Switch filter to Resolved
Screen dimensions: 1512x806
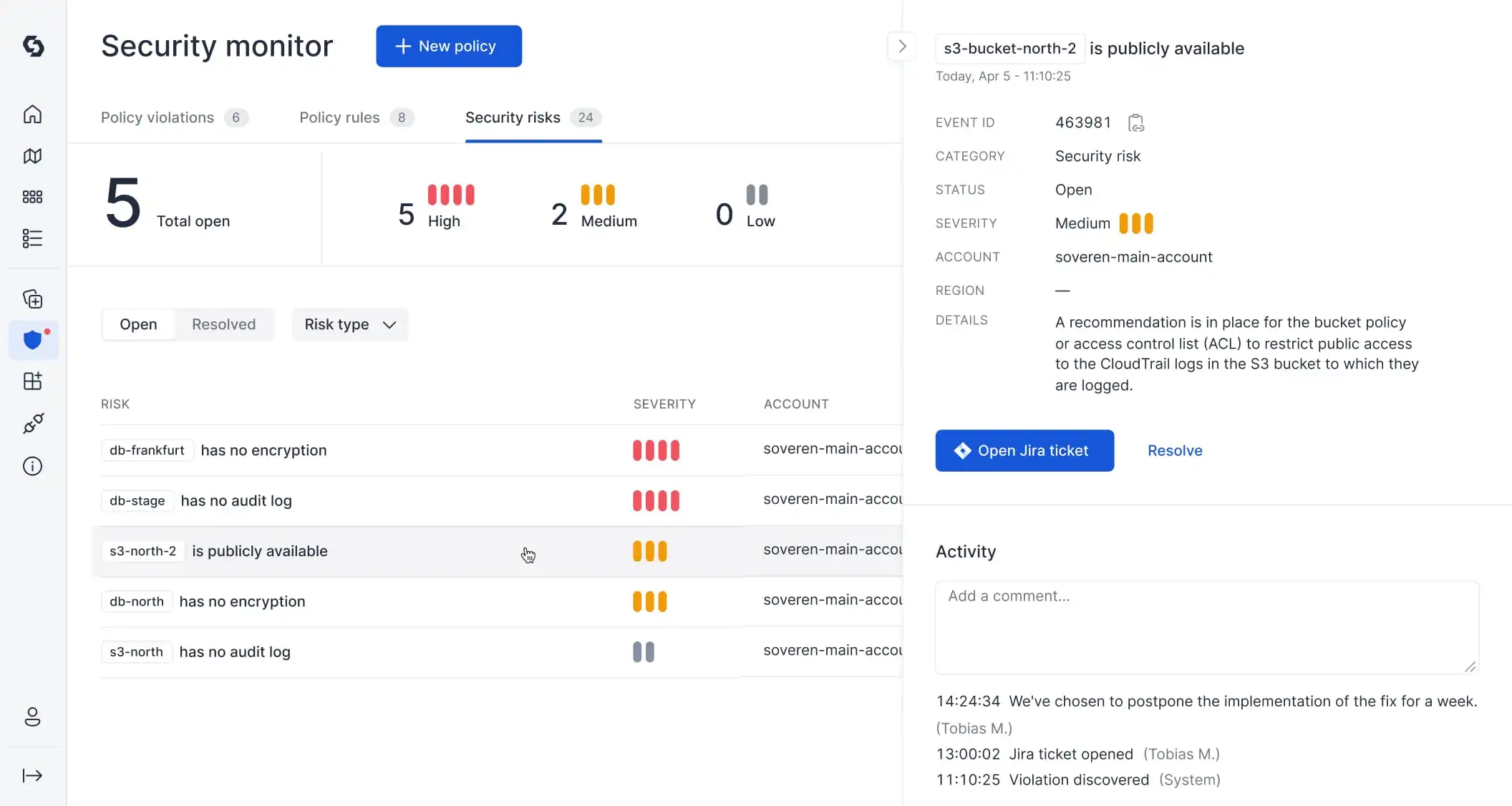click(x=223, y=324)
